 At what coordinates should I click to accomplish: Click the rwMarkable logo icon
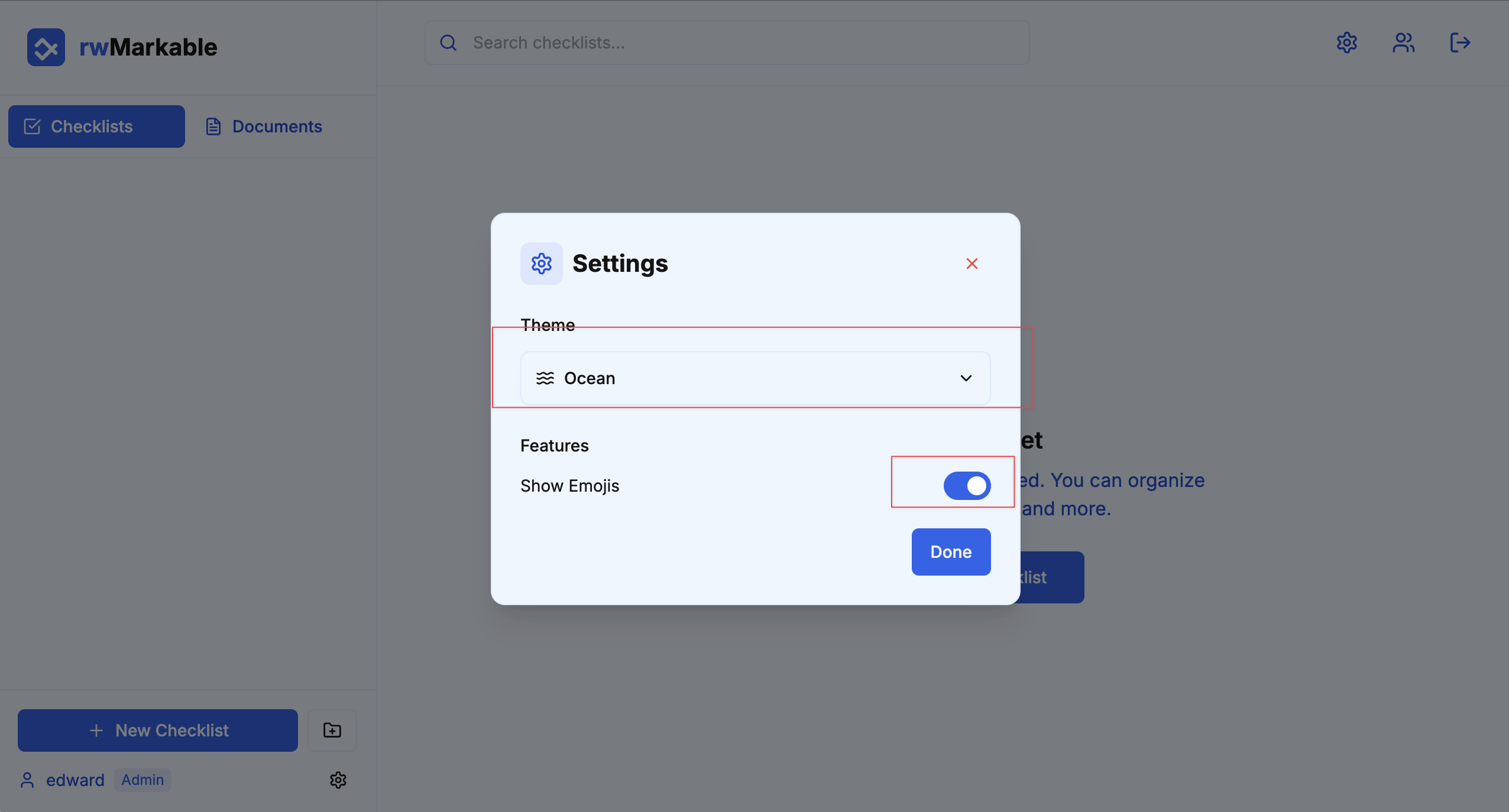[x=46, y=47]
